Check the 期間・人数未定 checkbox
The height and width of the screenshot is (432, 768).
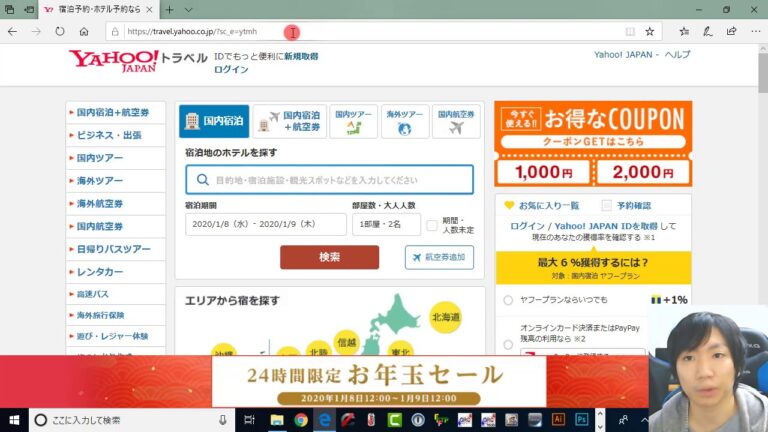pyautogui.click(x=432, y=225)
